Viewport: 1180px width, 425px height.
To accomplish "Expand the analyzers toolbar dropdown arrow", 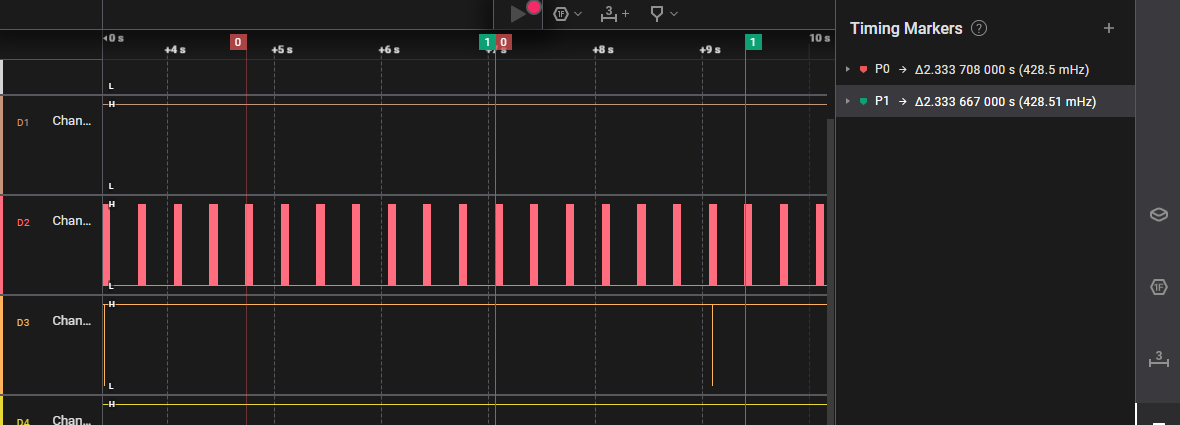I will tap(578, 14).
